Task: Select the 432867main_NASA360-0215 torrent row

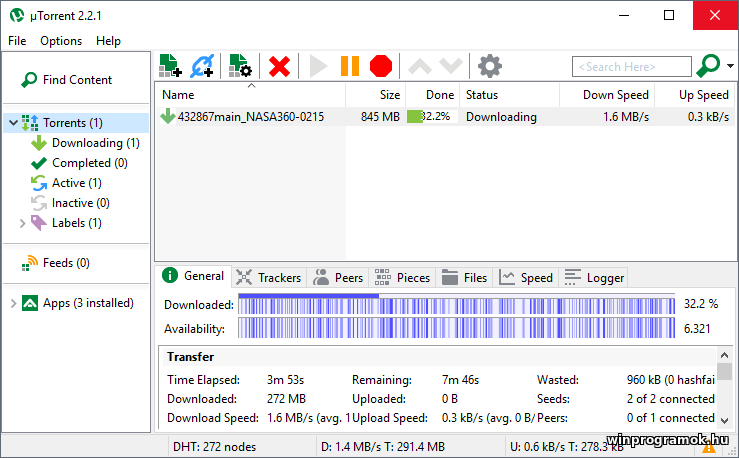Action: [x=250, y=117]
